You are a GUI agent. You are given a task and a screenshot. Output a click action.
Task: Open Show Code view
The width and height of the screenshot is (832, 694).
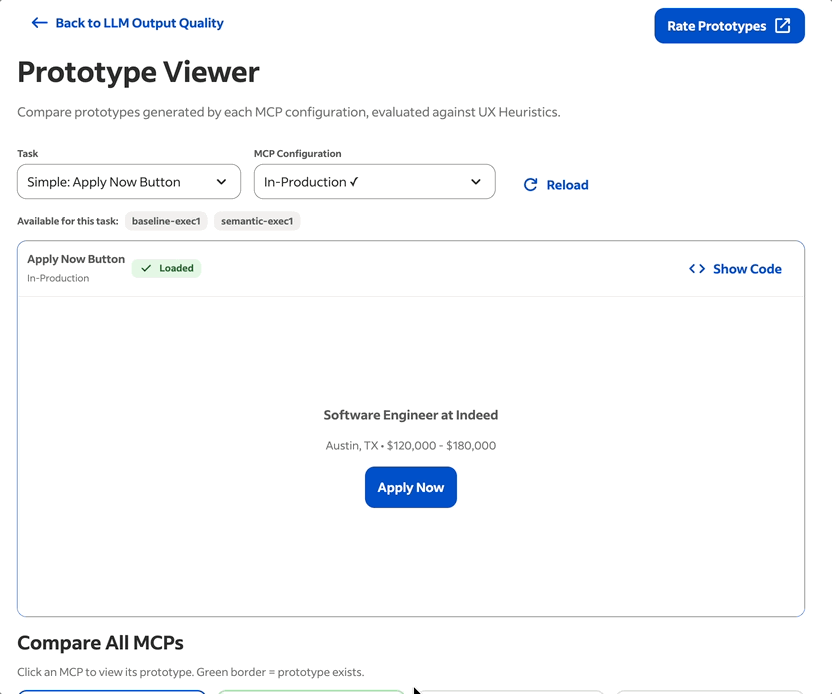744,268
